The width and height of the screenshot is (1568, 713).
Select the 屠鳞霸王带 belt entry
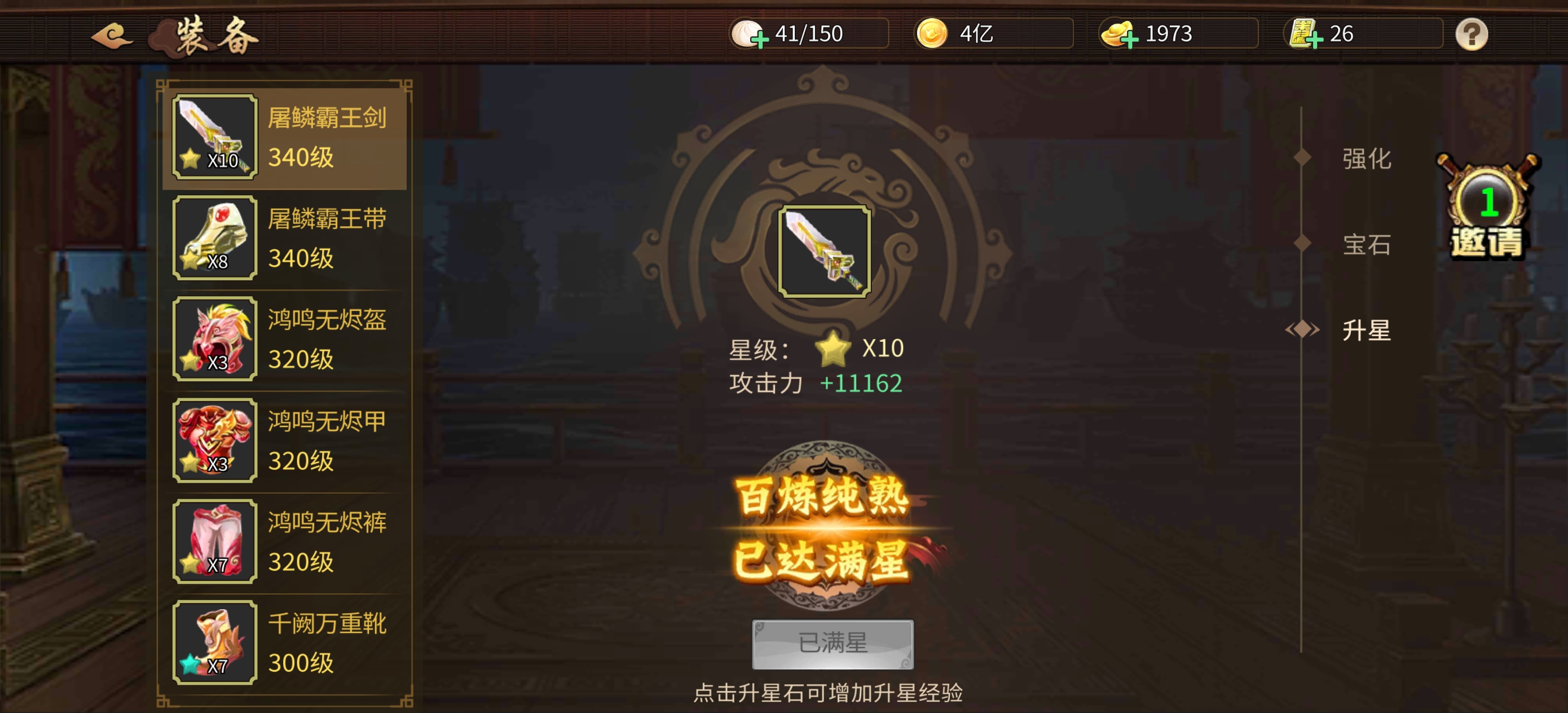[x=284, y=238]
